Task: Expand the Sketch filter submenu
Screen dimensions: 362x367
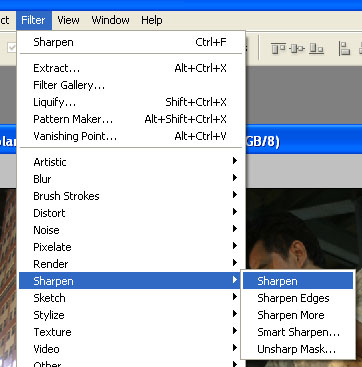Action: (x=131, y=298)
